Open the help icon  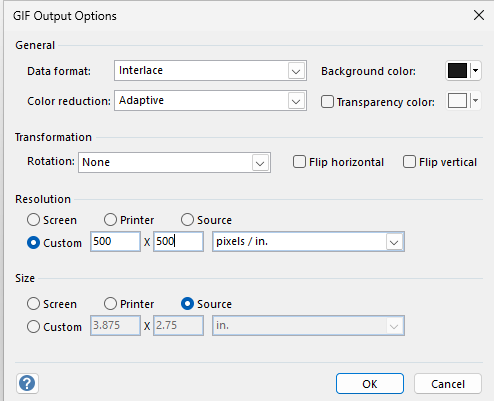point(27,383)
